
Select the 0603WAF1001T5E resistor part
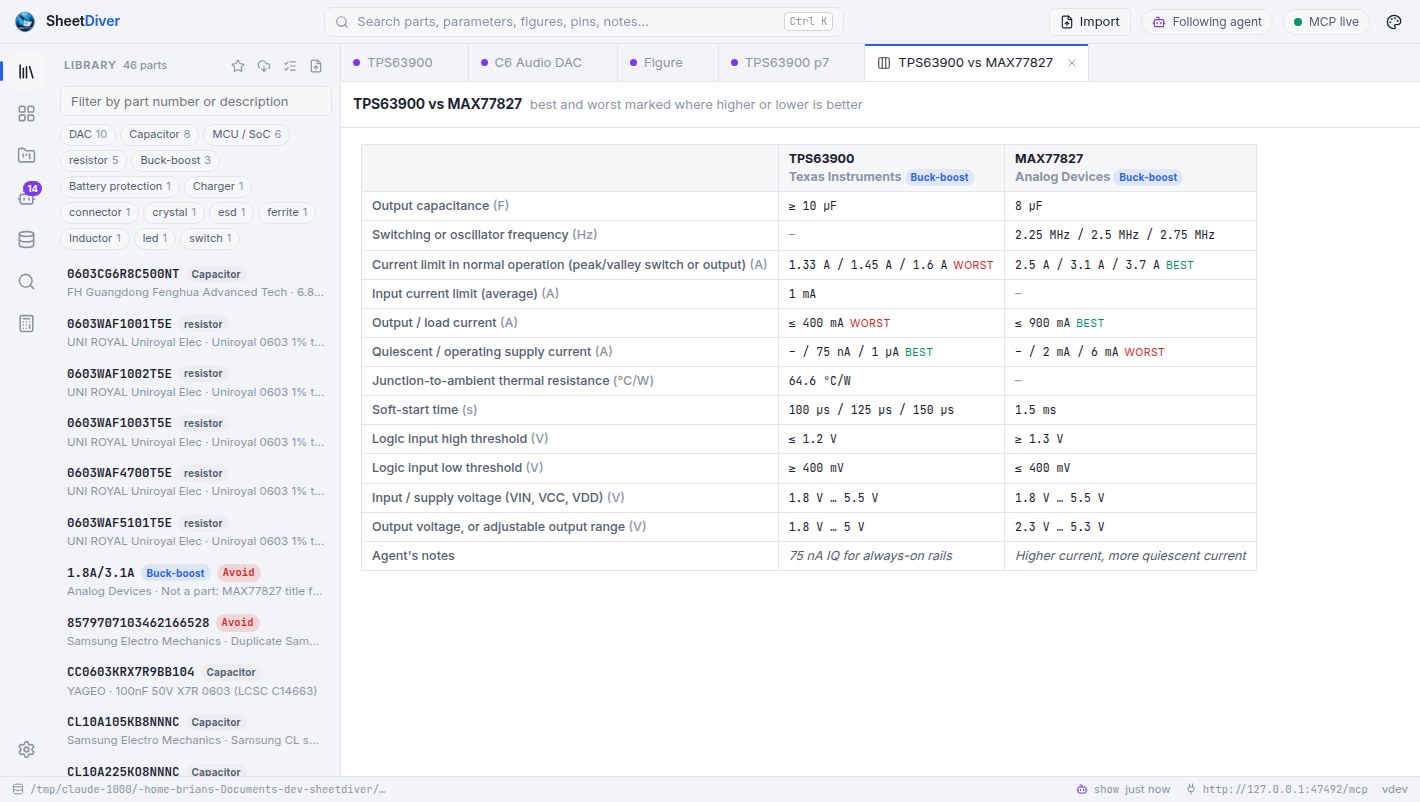coord(196,333)
